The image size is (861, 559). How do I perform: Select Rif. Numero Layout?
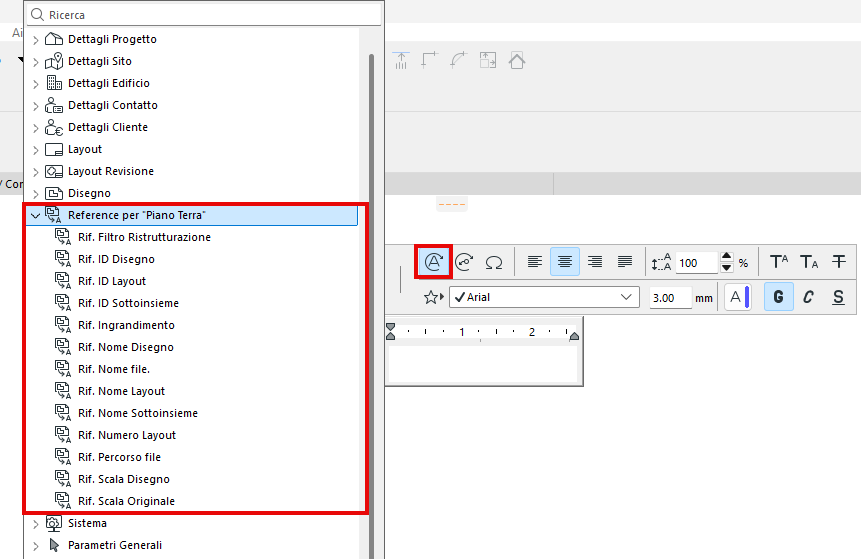(x=126, y=435)
